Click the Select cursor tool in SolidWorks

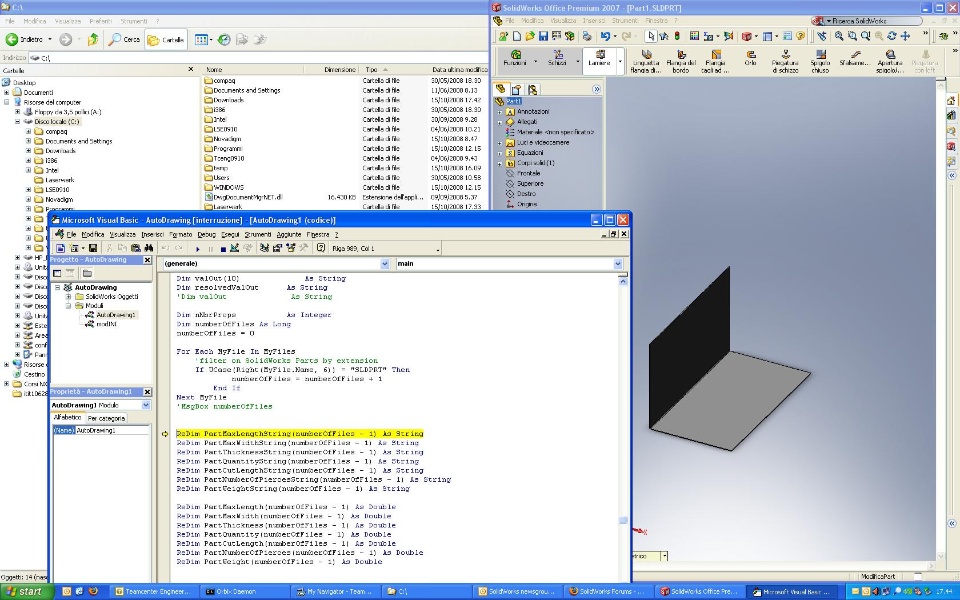click(650, 36)
